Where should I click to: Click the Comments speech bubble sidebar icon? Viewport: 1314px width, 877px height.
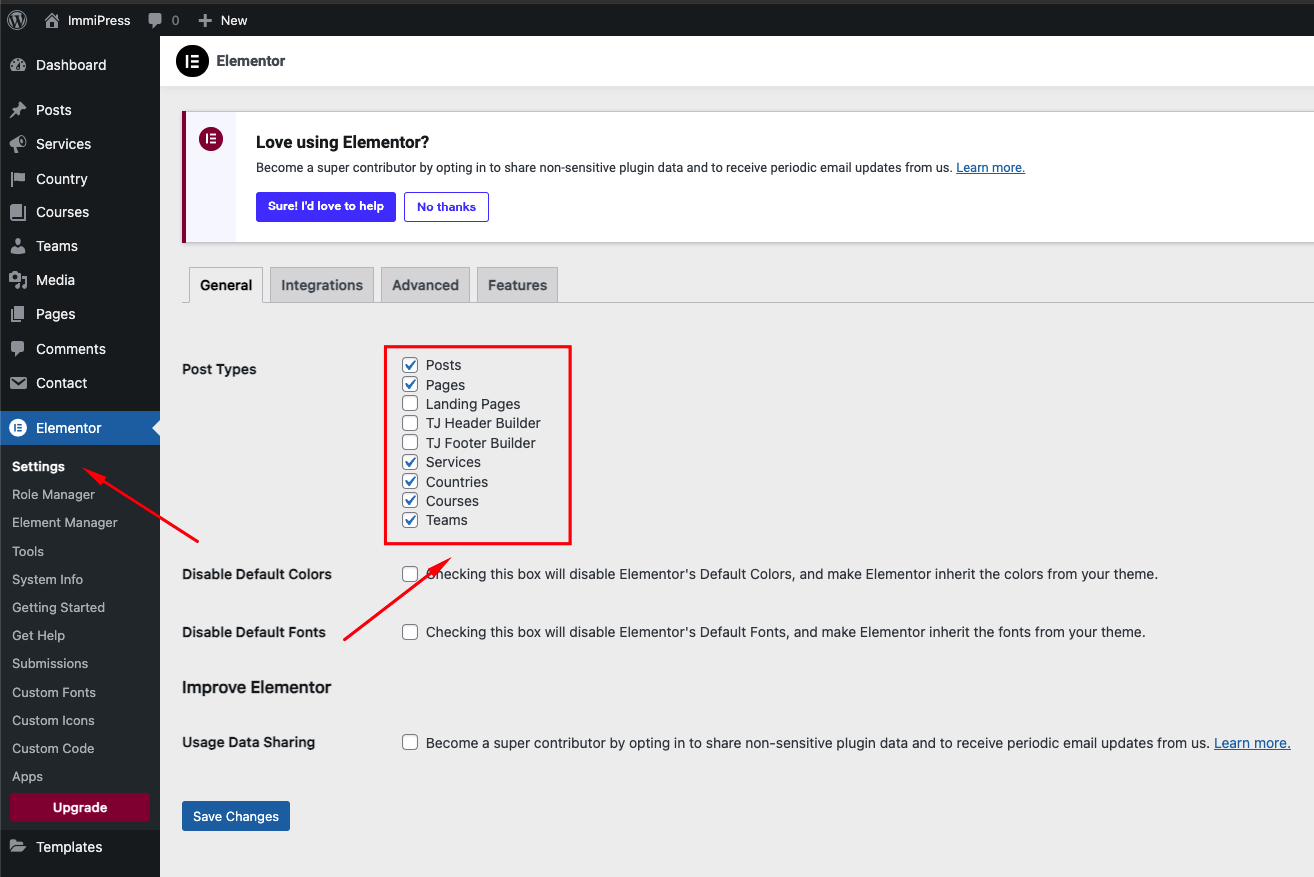[x=18, y=349]
